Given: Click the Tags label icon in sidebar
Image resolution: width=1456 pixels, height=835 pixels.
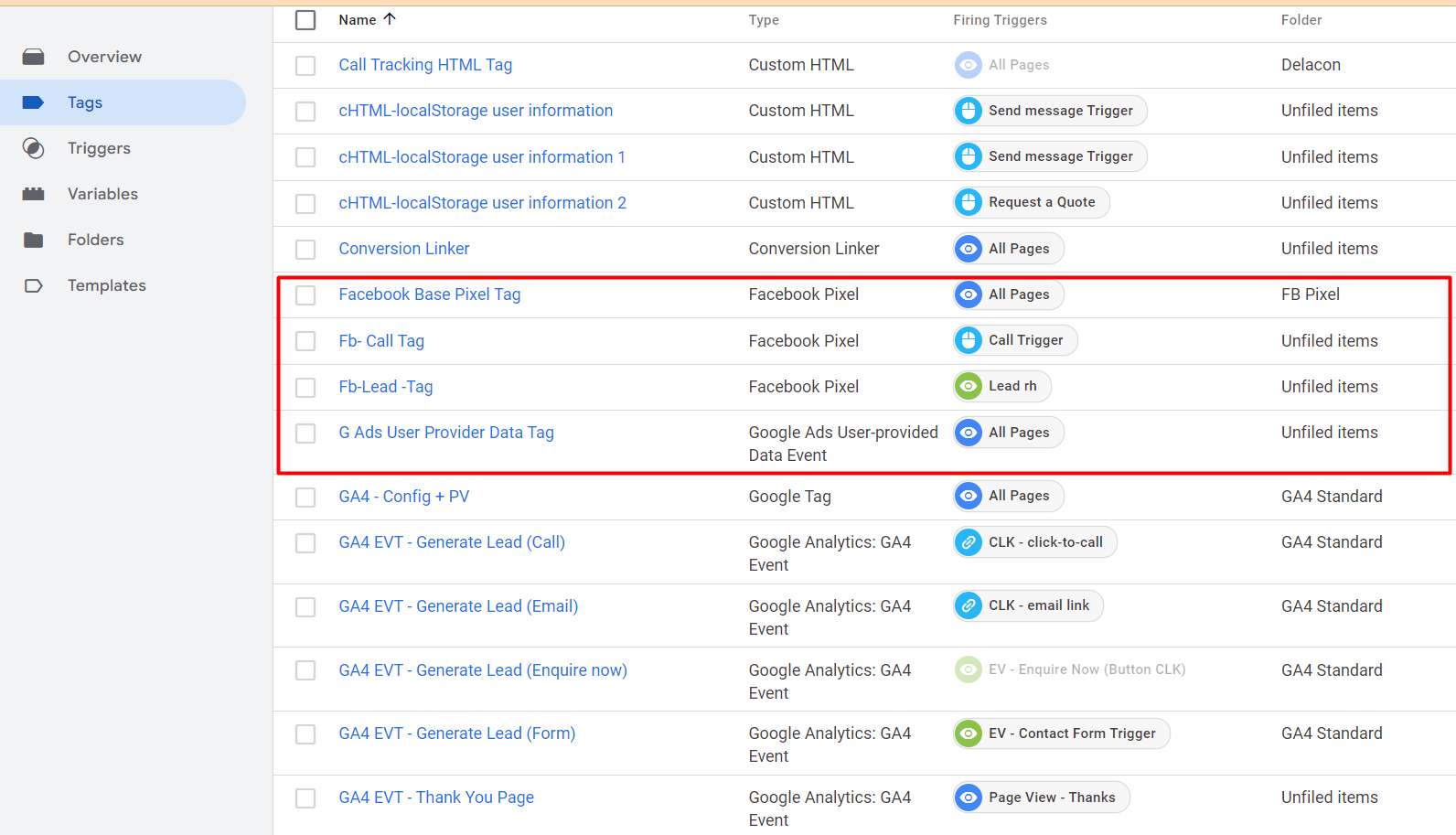Looking at the screenshot, I should [34, 102].
